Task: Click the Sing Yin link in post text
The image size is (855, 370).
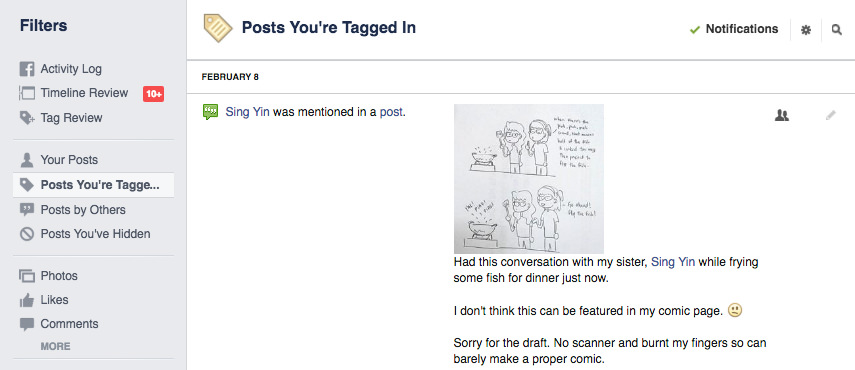Action: tap(673, 262)
